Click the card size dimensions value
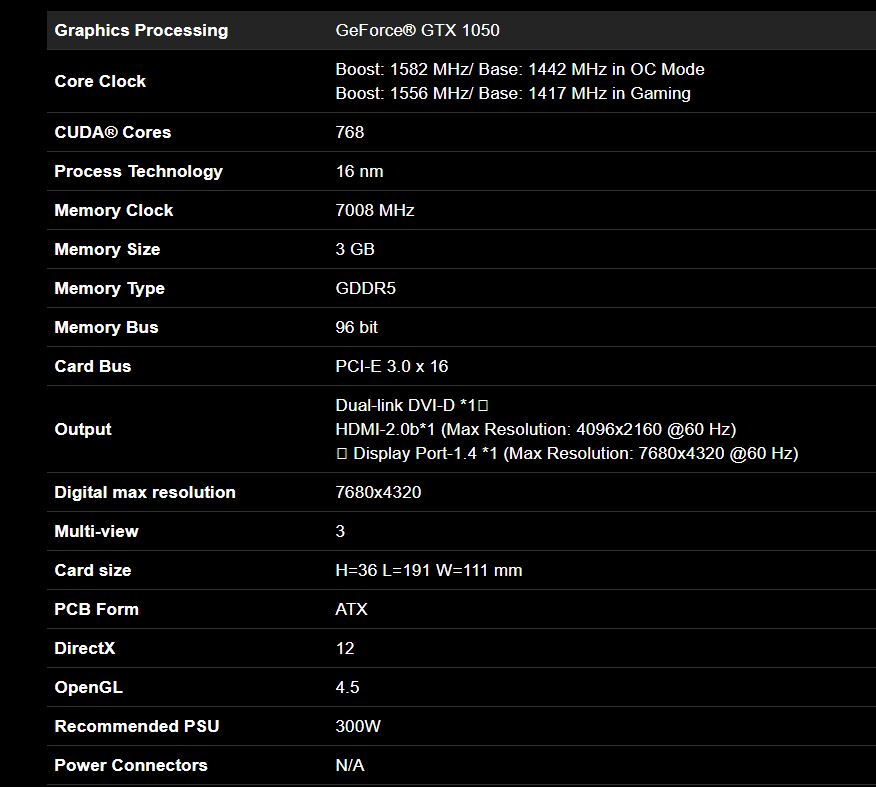The width and height of the screenshot is (876, 787). click(x=429, y=570)
